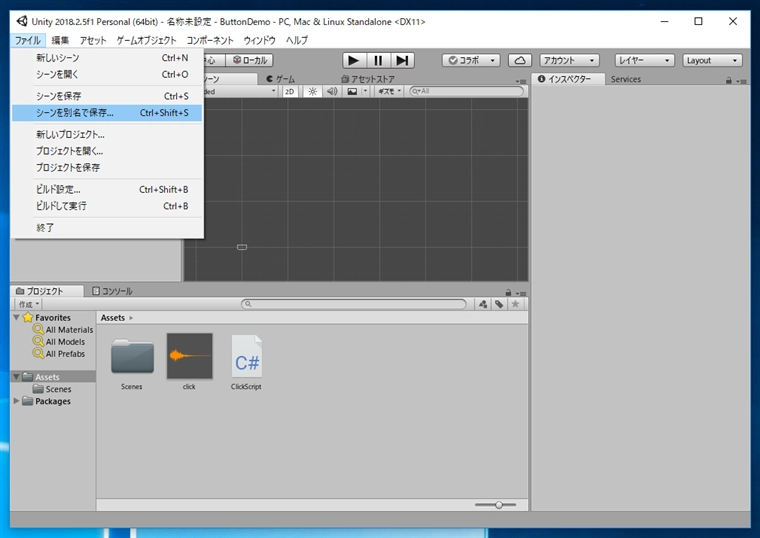The width and height of the screenshot is (760, 538).
Task: Open the Help menu
Action: coord(297,40)
